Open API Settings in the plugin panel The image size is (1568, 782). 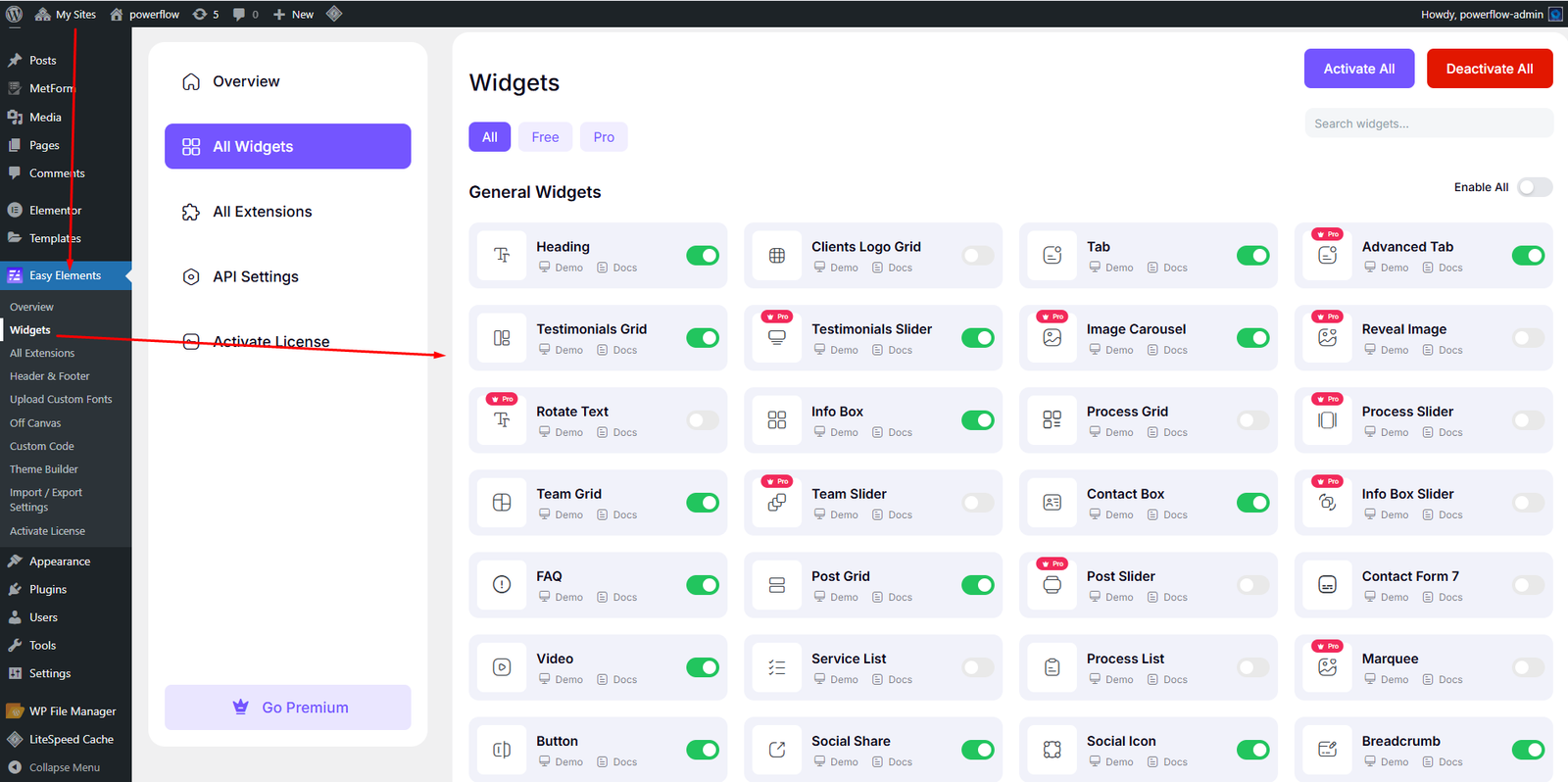pos(288,276)
